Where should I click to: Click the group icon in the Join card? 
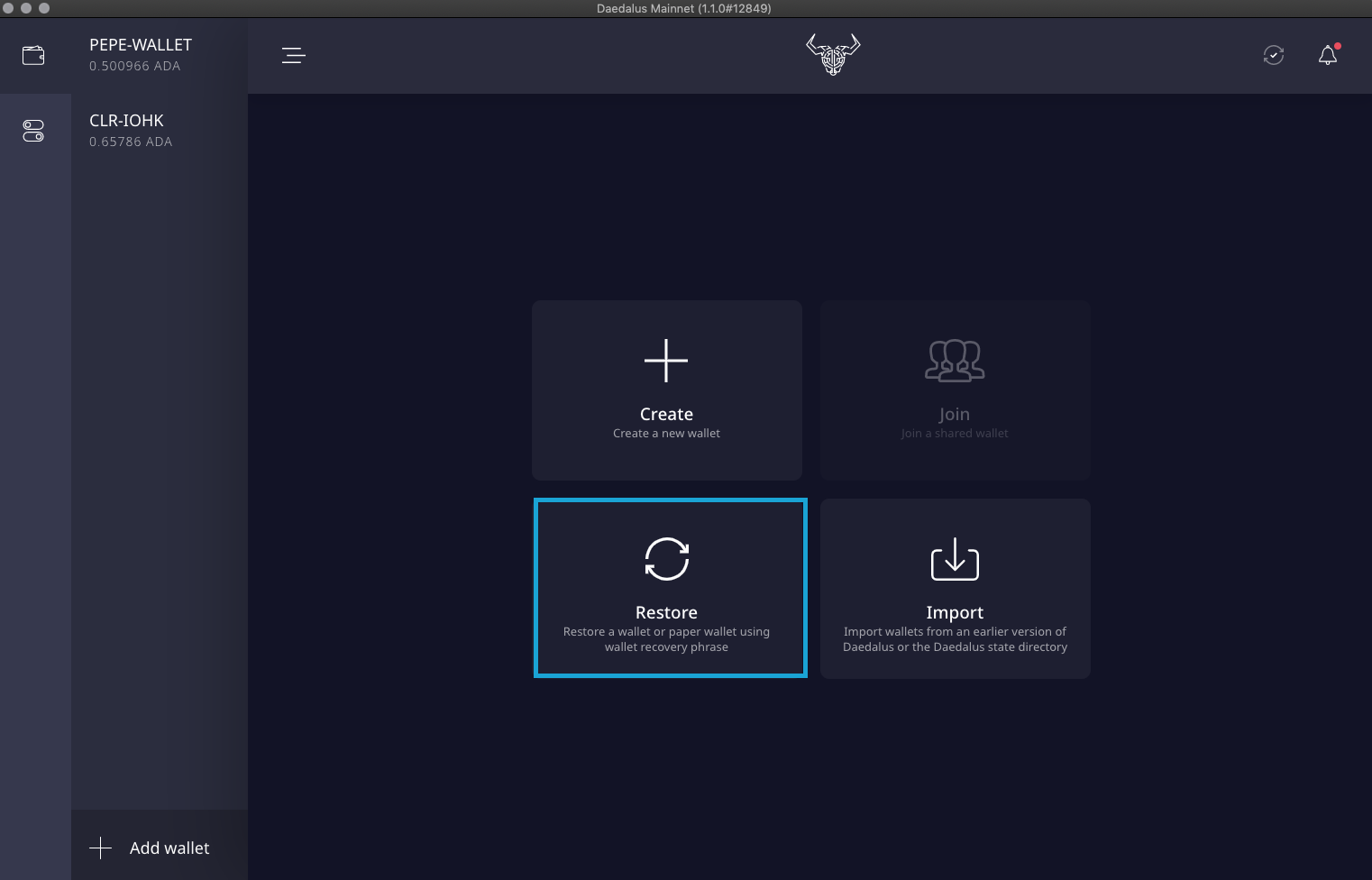pos(955,361)
